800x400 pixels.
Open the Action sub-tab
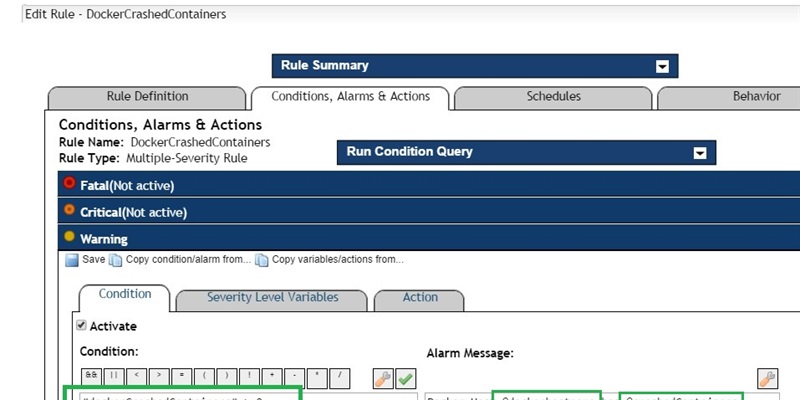click(419, 299)
